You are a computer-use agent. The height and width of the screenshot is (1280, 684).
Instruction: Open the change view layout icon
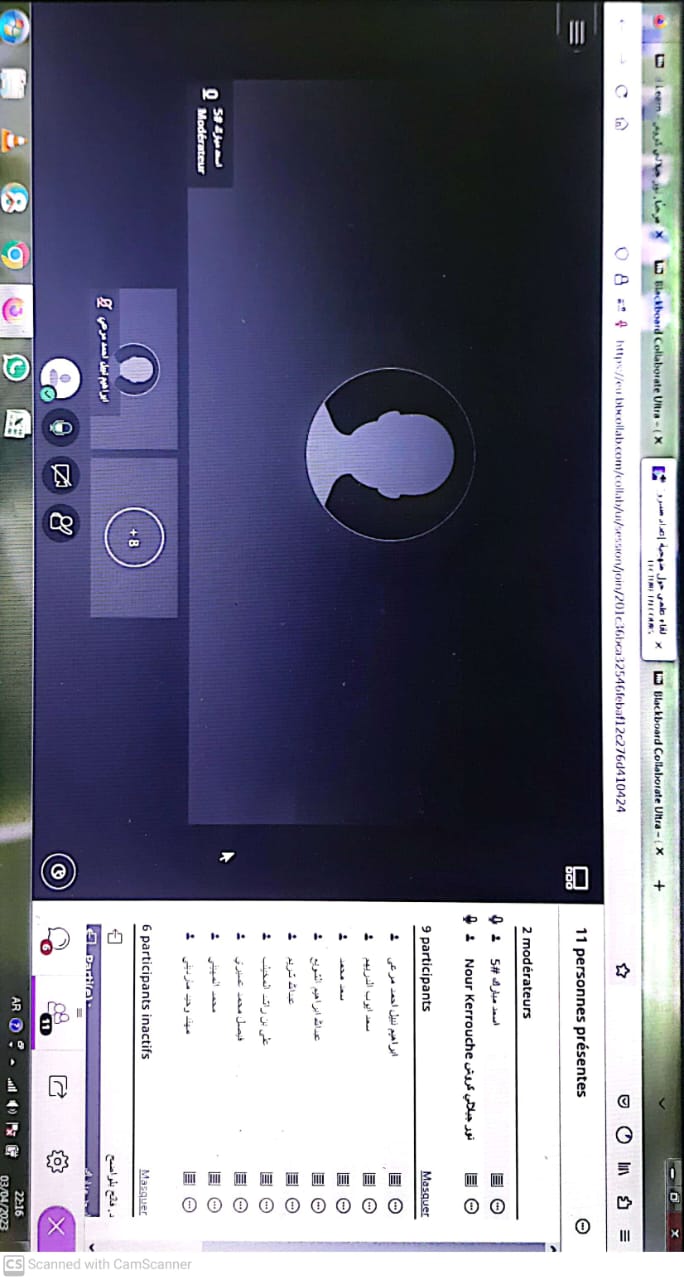(x=576, y=878)
